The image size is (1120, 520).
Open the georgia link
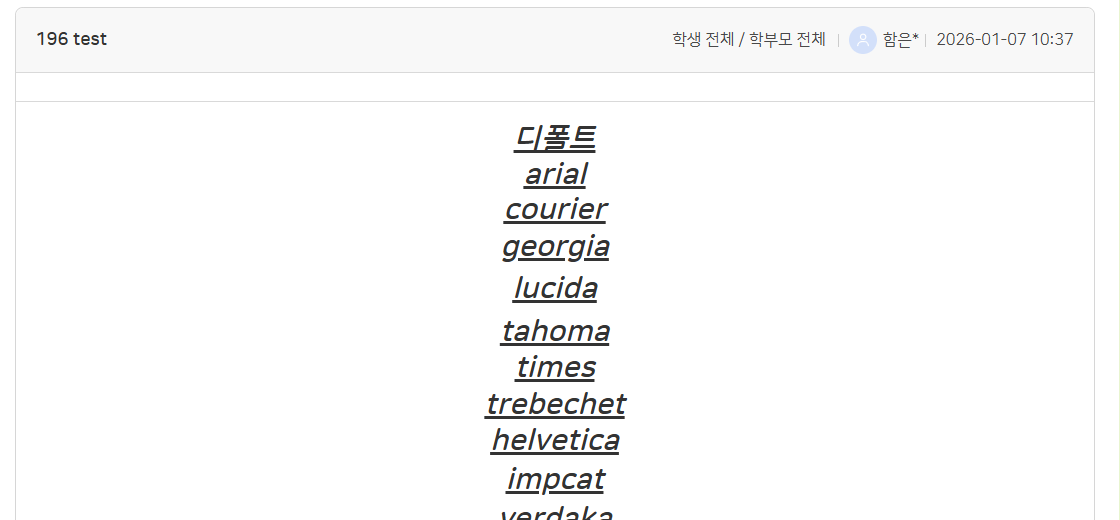click(555, 246)
